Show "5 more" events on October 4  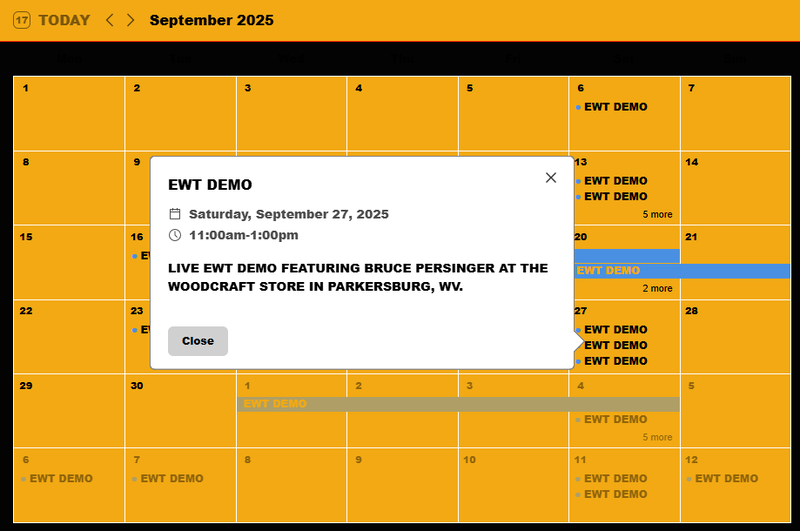click(657, 437)
